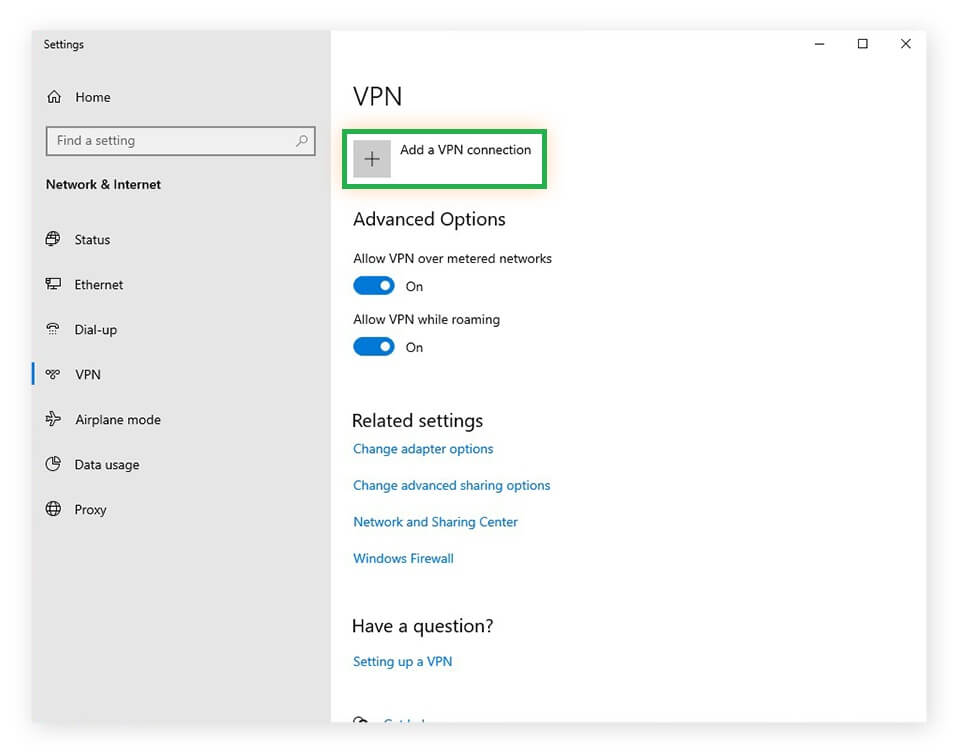
Task: Turn off Allow VPN while roaming
Action: pos(373,346)
